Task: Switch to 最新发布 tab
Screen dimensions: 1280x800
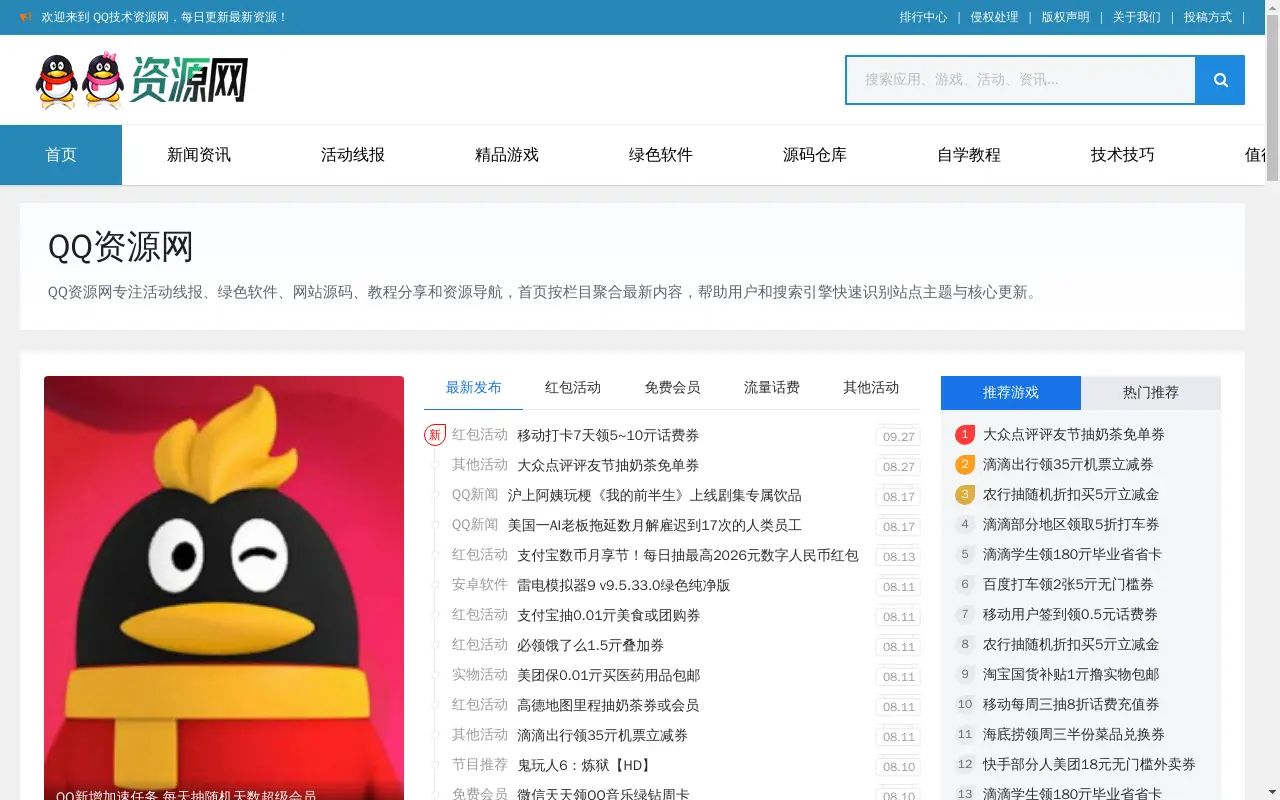Action: coord(473,388)
